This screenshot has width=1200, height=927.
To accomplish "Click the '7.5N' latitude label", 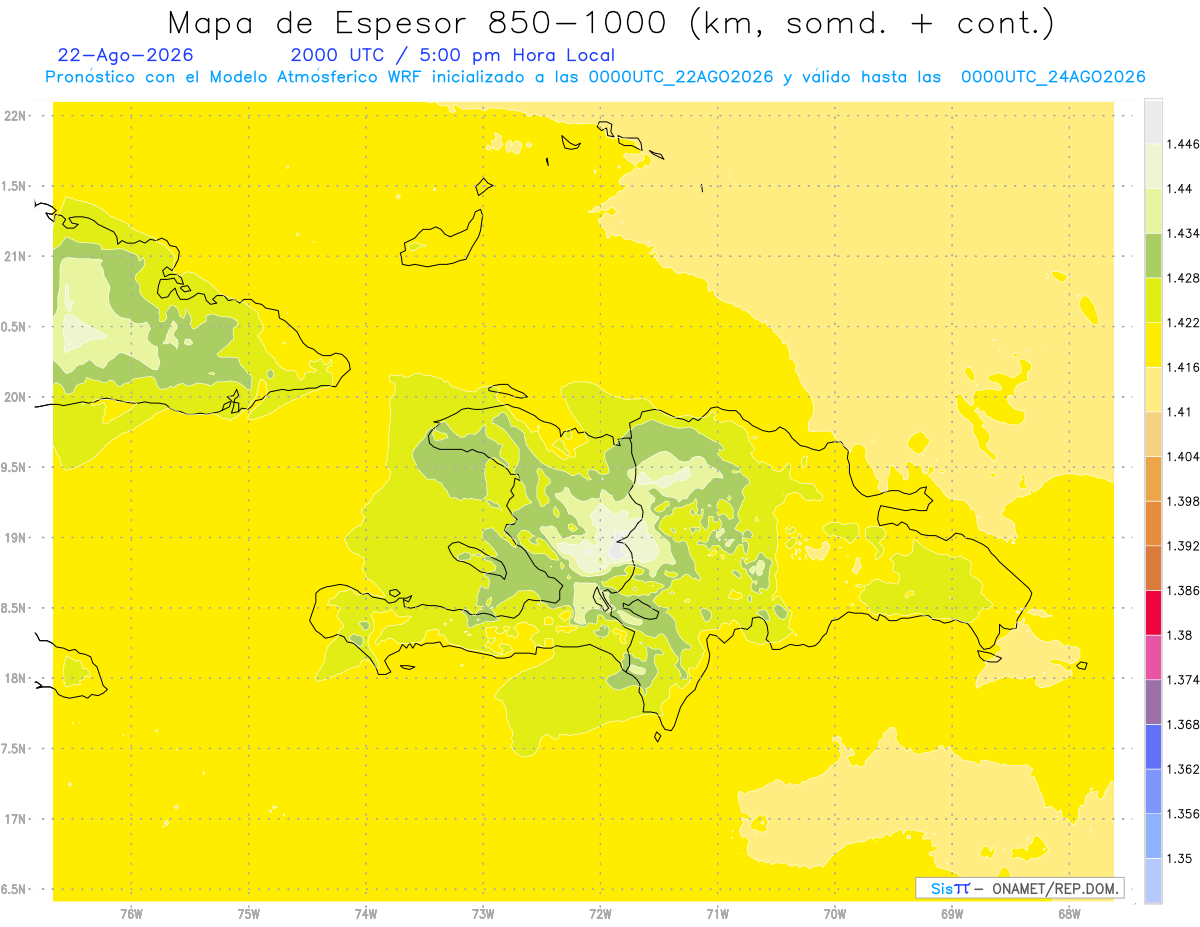I will [x=12, y=749].
